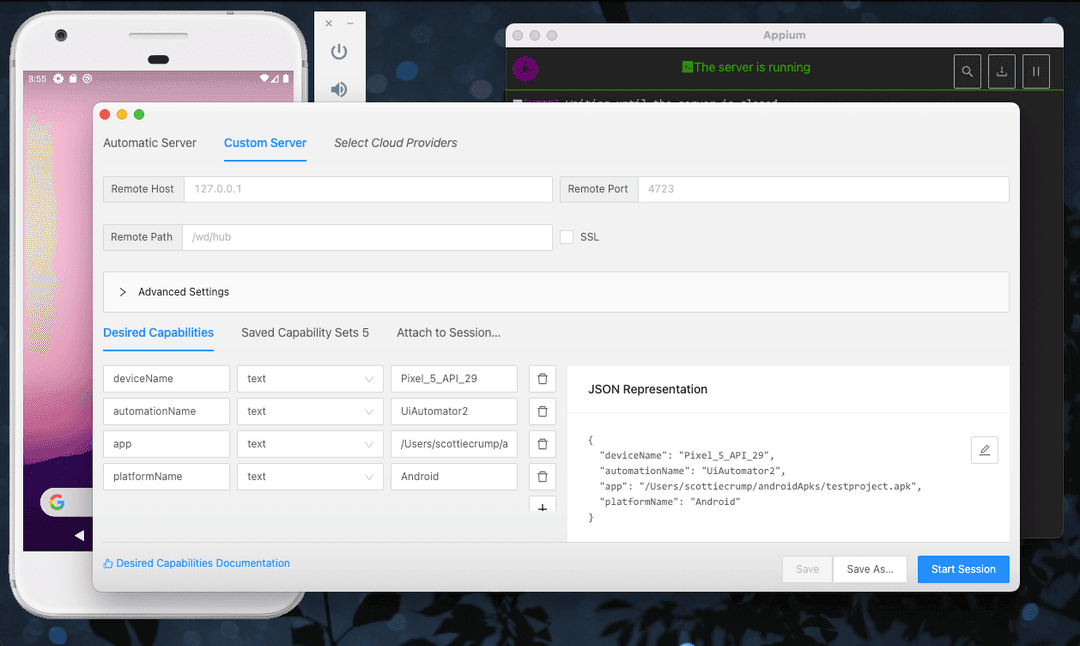Delete the automationName capability row

[542, 411]
